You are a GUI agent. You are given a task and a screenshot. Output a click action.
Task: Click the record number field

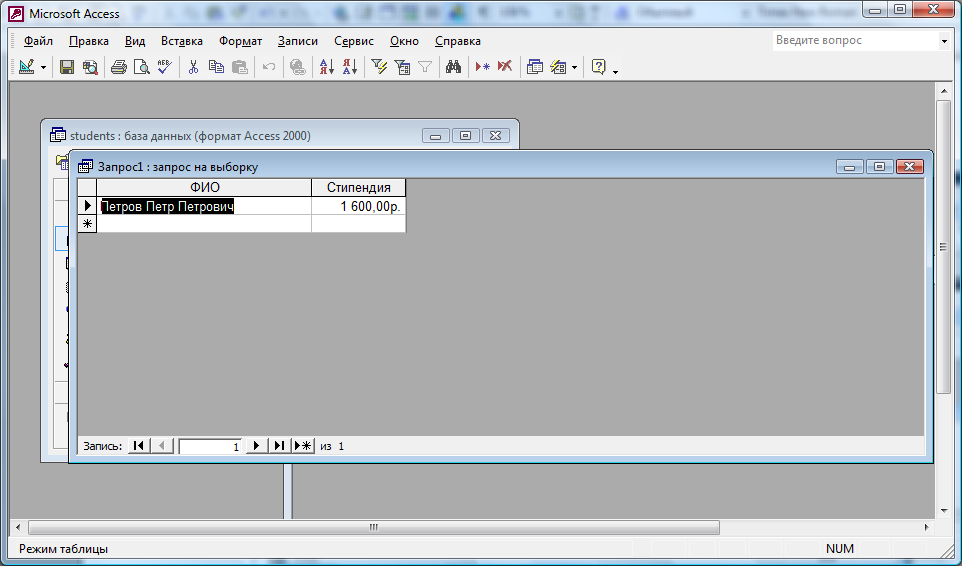click(210, 446)
